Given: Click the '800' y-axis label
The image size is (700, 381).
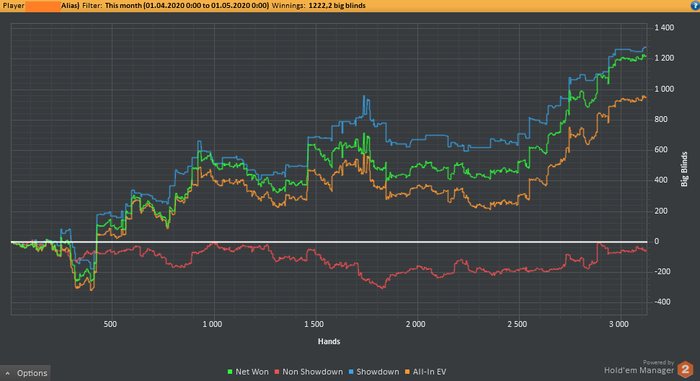Looking at the screenshot, I should pos(661,119).
